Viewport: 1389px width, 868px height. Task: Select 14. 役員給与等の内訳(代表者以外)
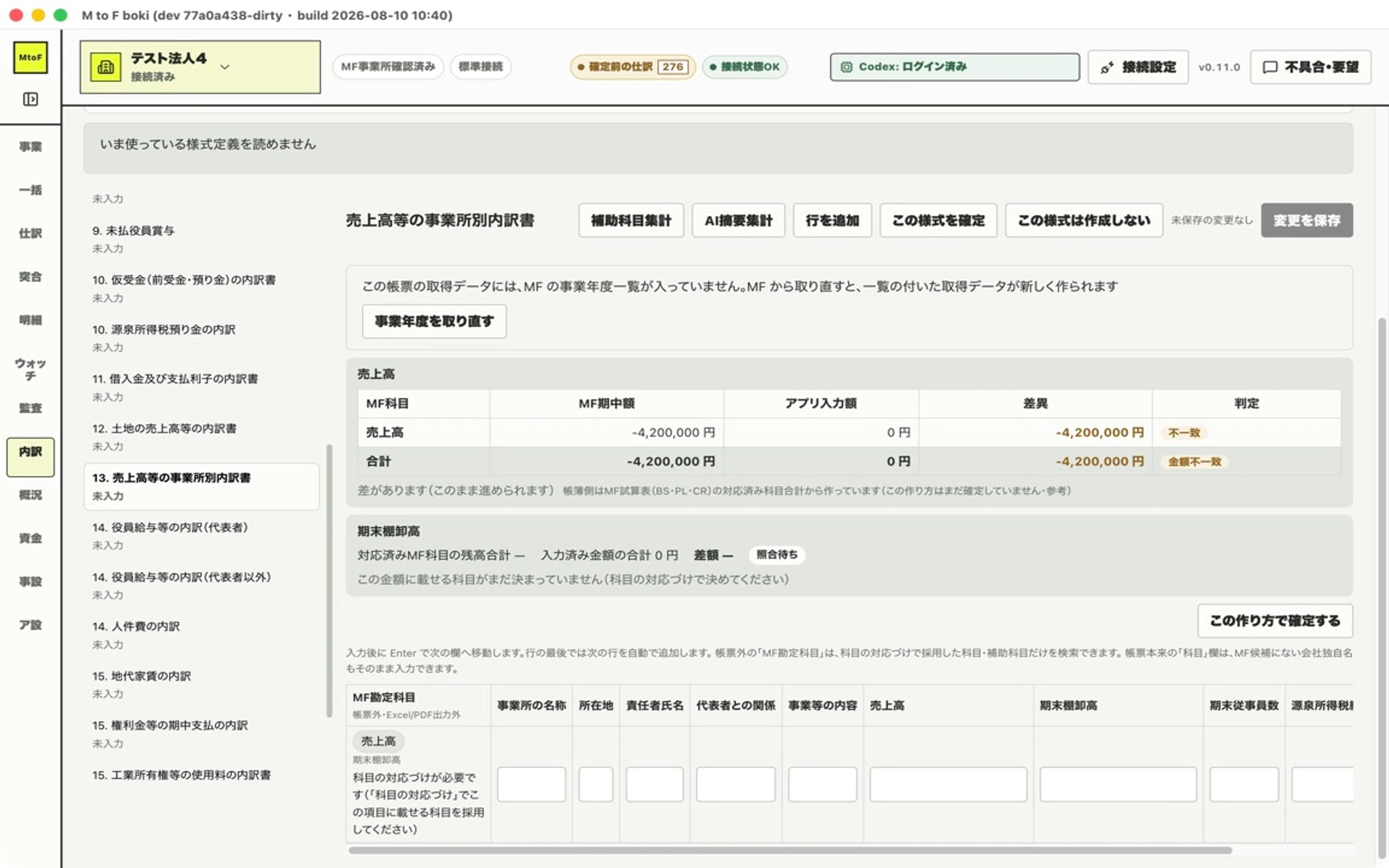point(201,586)
